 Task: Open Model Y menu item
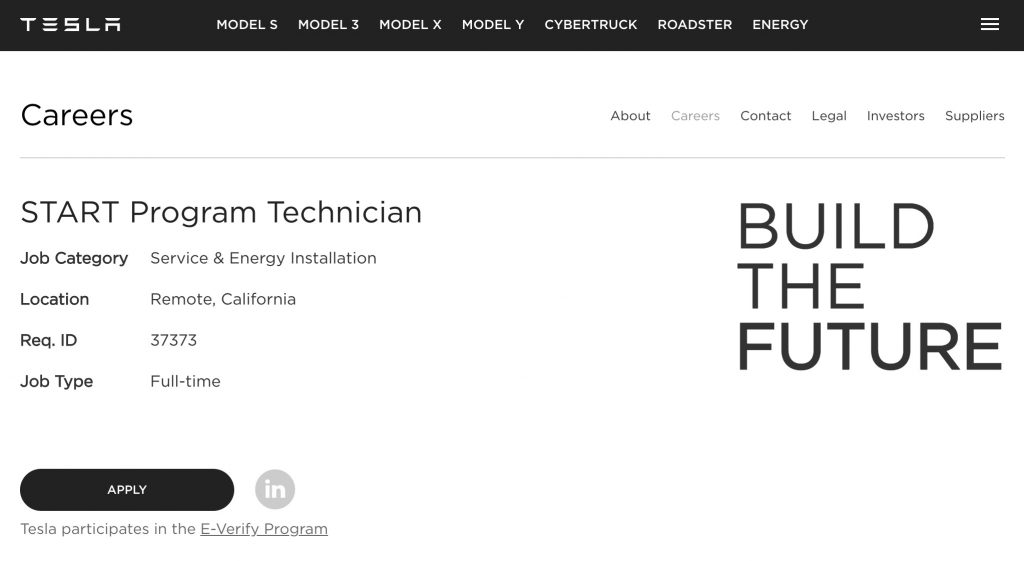pyautogui.click(x=493, y=25)
